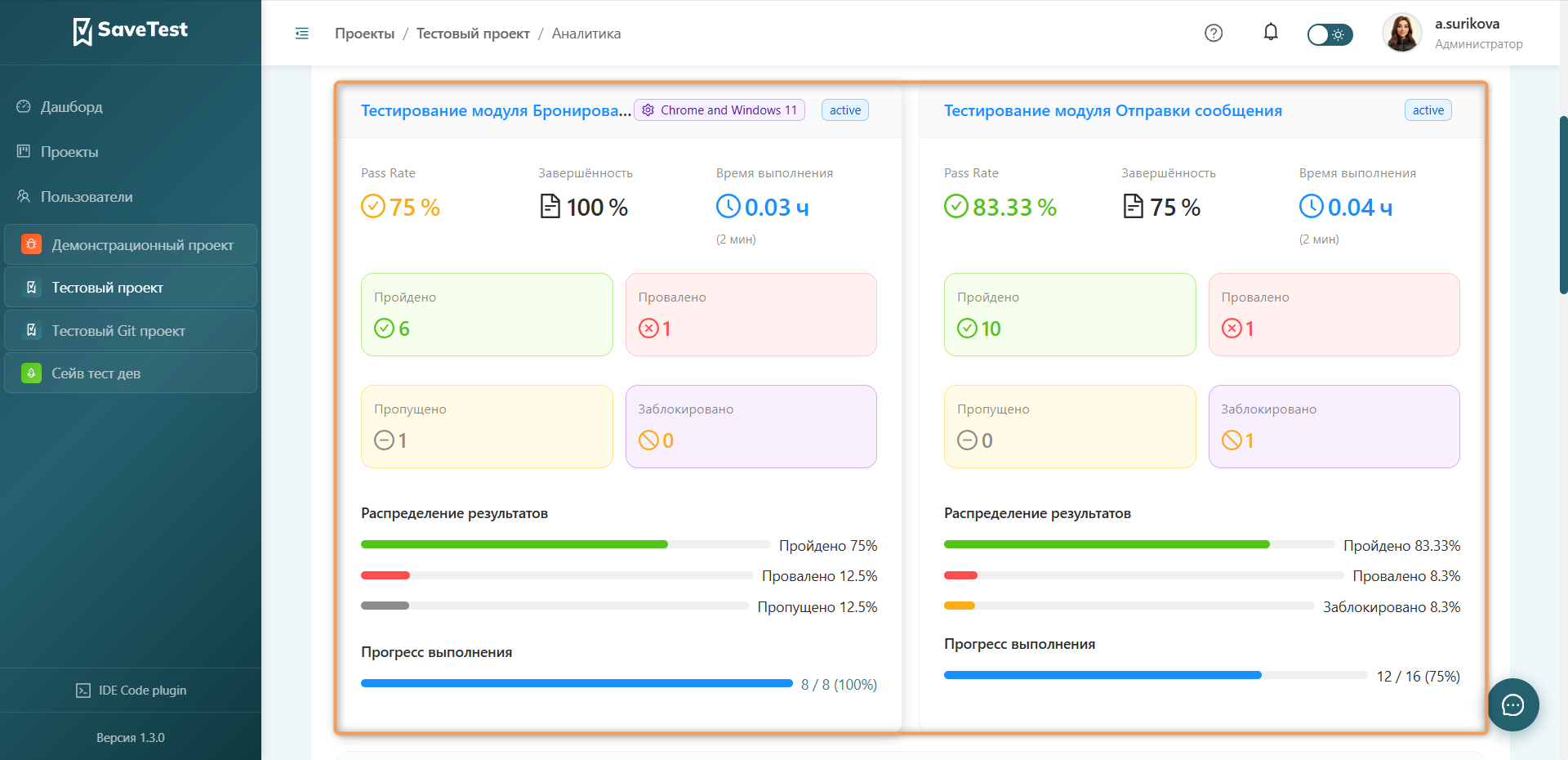Viewport: 1568px width, 760px height.
Task: Select Заблокировано 0 tile
Action: [x=751, y=427]
